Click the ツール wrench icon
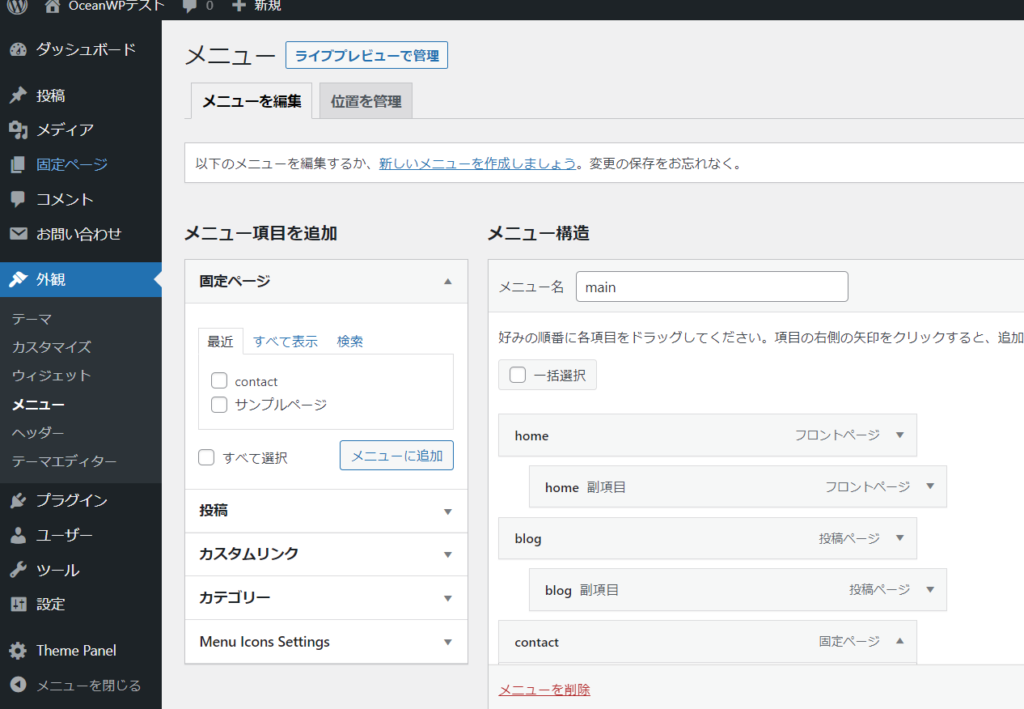The image size is (1024, 709). [18, 570]
